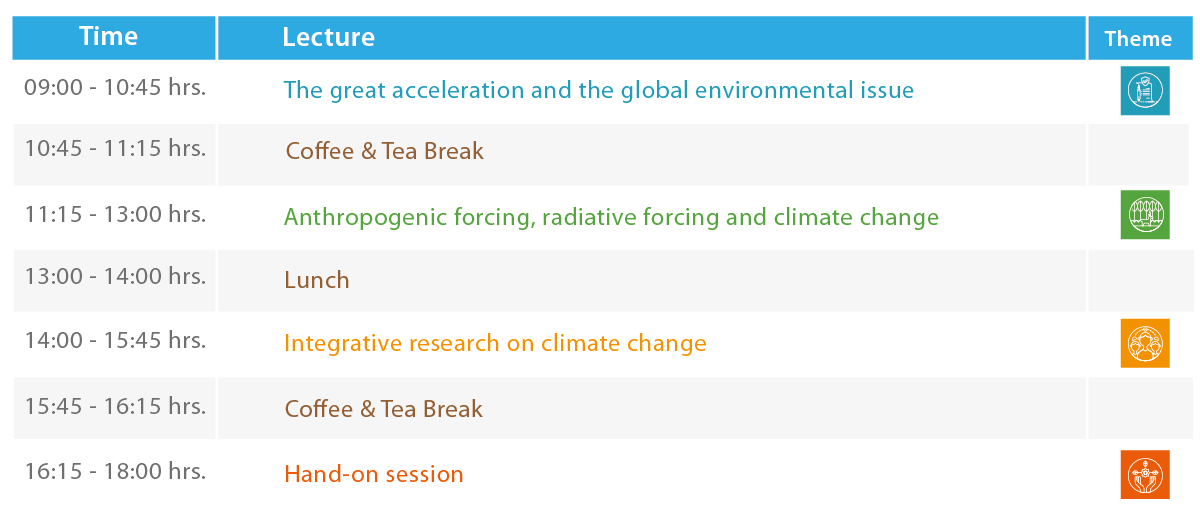Select the 09:00 - 10:45 hrs. time cell
Viewport: 1200px width, 505px height.
115,87
